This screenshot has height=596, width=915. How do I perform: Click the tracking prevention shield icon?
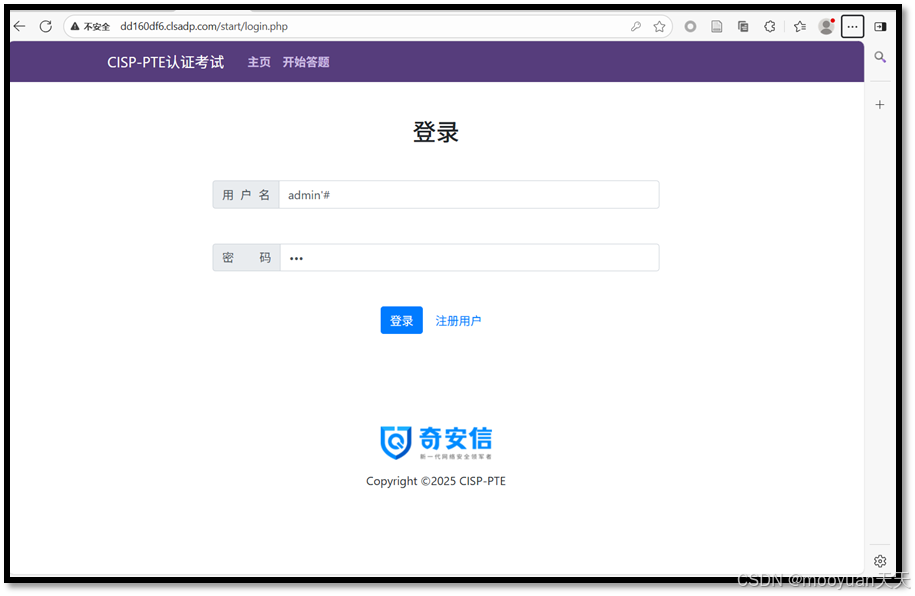click(x=690, y=26)
